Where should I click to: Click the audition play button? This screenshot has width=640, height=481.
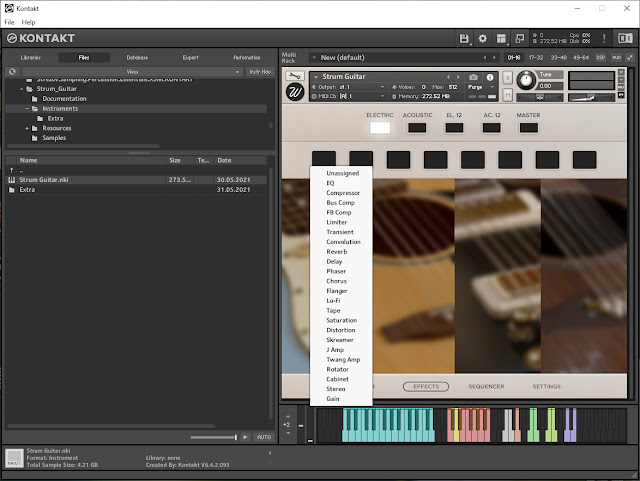click(245, 437)
